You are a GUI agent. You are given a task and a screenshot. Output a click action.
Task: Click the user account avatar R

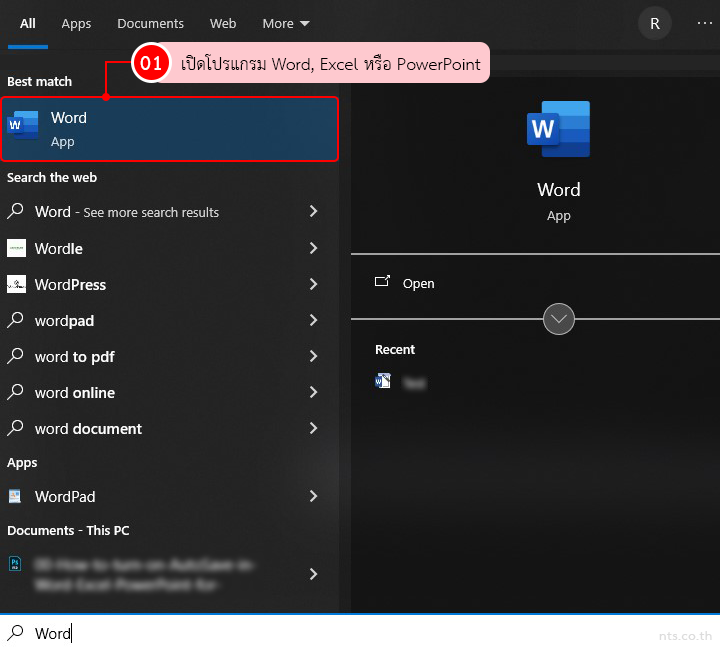pos(655,23)
